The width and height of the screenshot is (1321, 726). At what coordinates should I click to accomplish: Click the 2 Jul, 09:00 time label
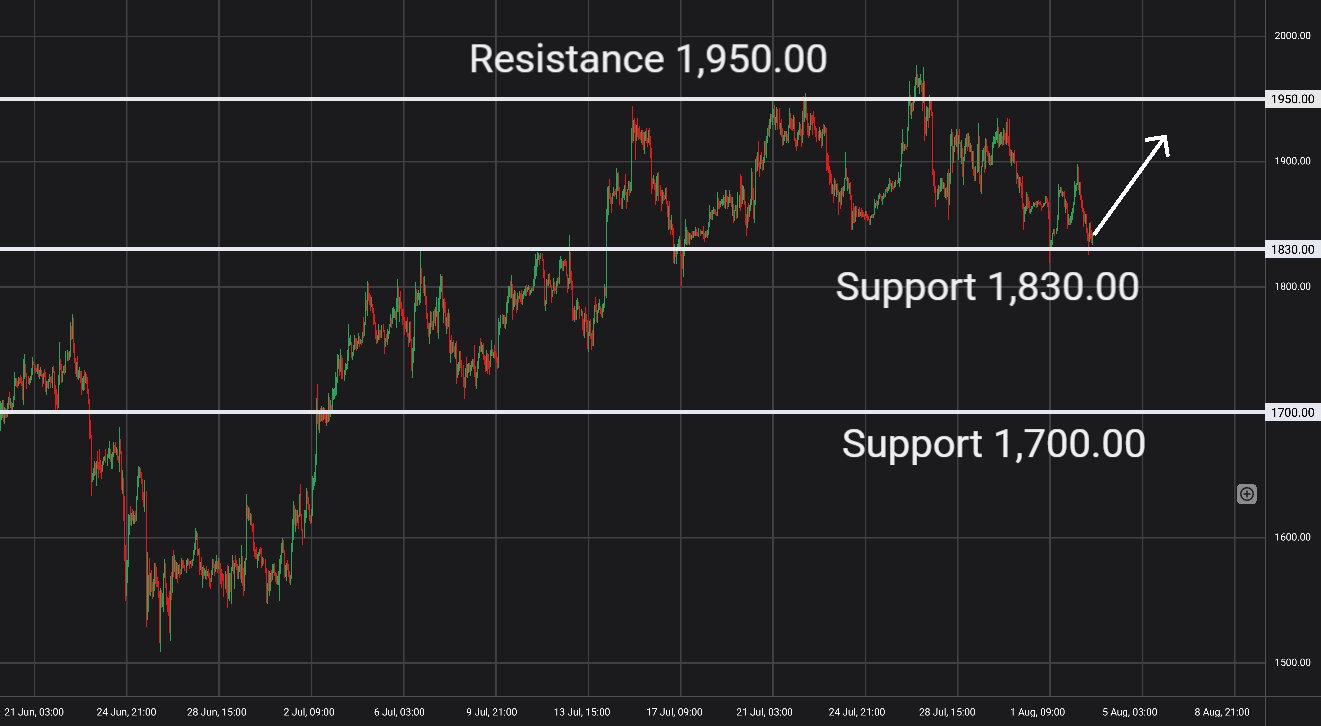click(x=311, y=712)
